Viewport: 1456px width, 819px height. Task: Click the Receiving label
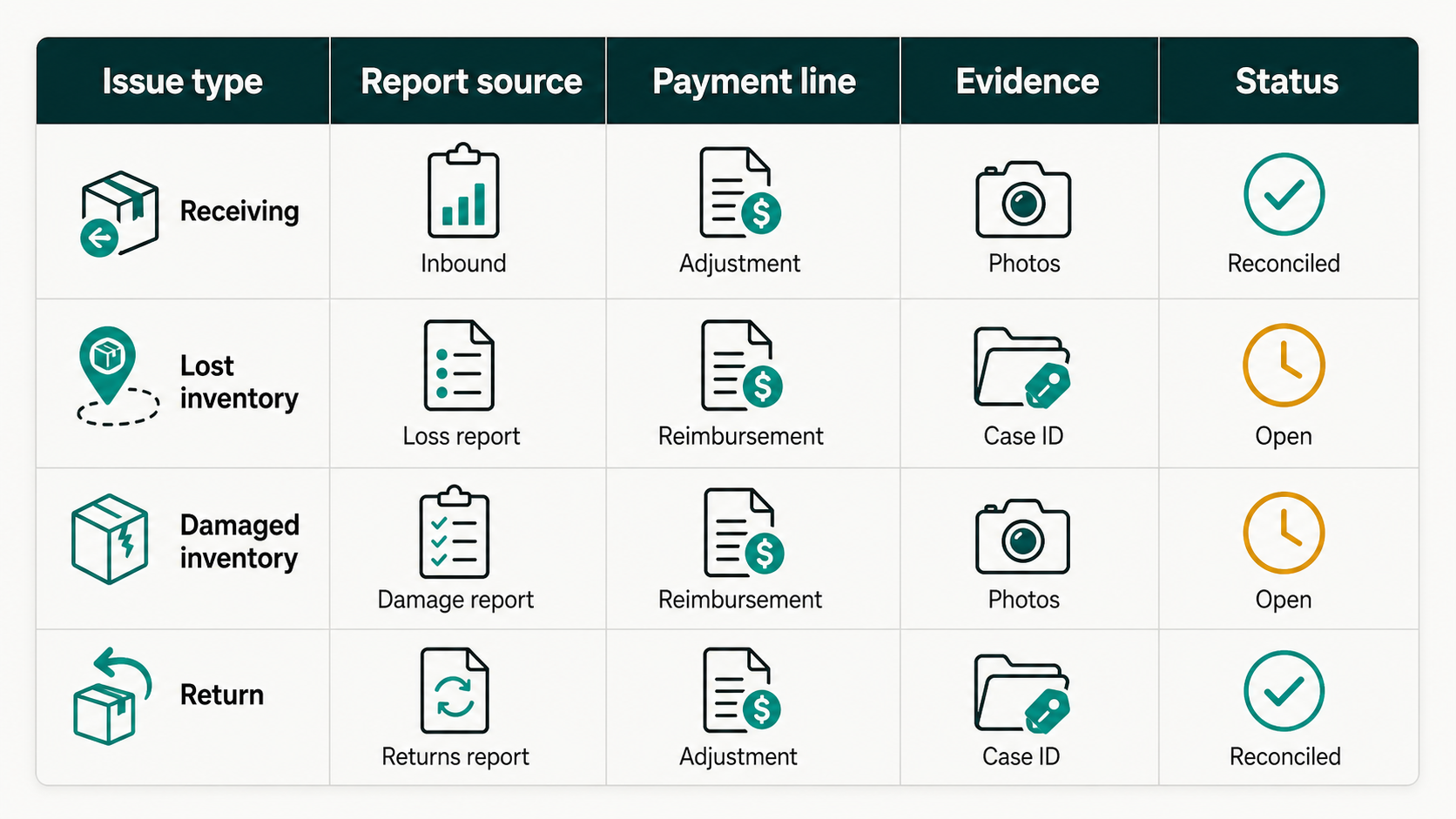tap(239, 211)
